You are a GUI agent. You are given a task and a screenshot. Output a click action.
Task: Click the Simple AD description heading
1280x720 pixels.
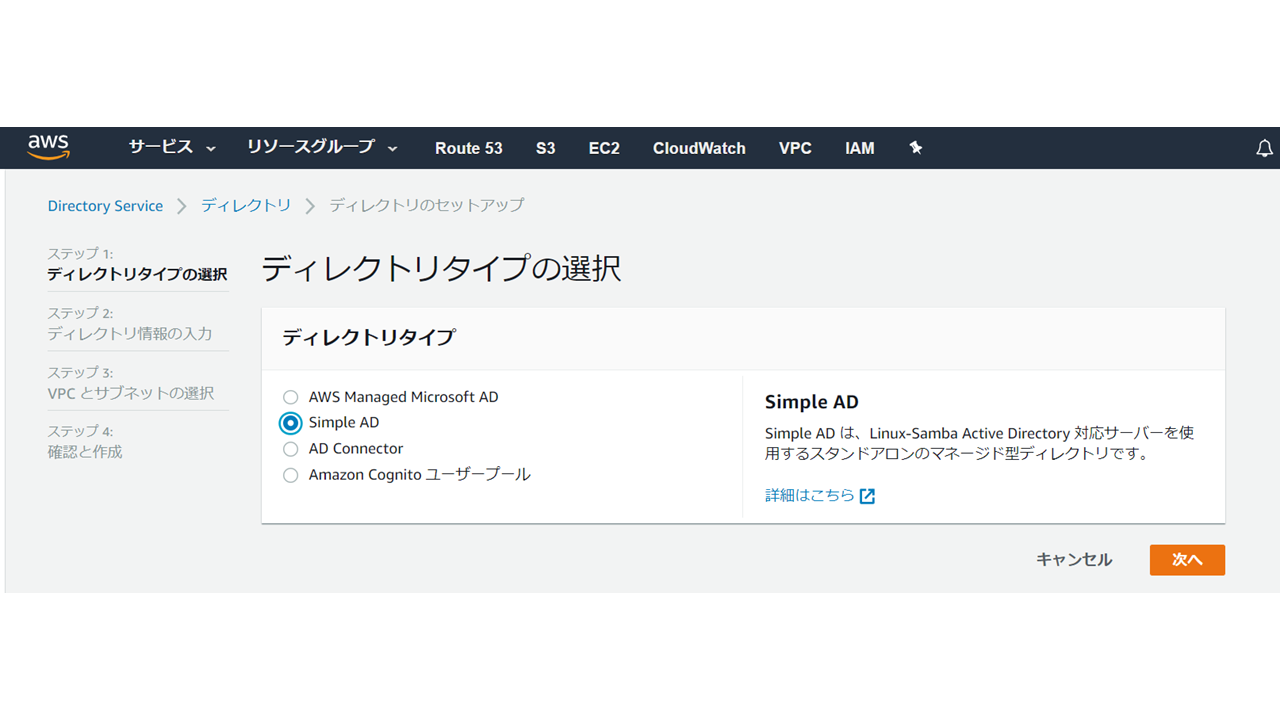click(812, 402)
